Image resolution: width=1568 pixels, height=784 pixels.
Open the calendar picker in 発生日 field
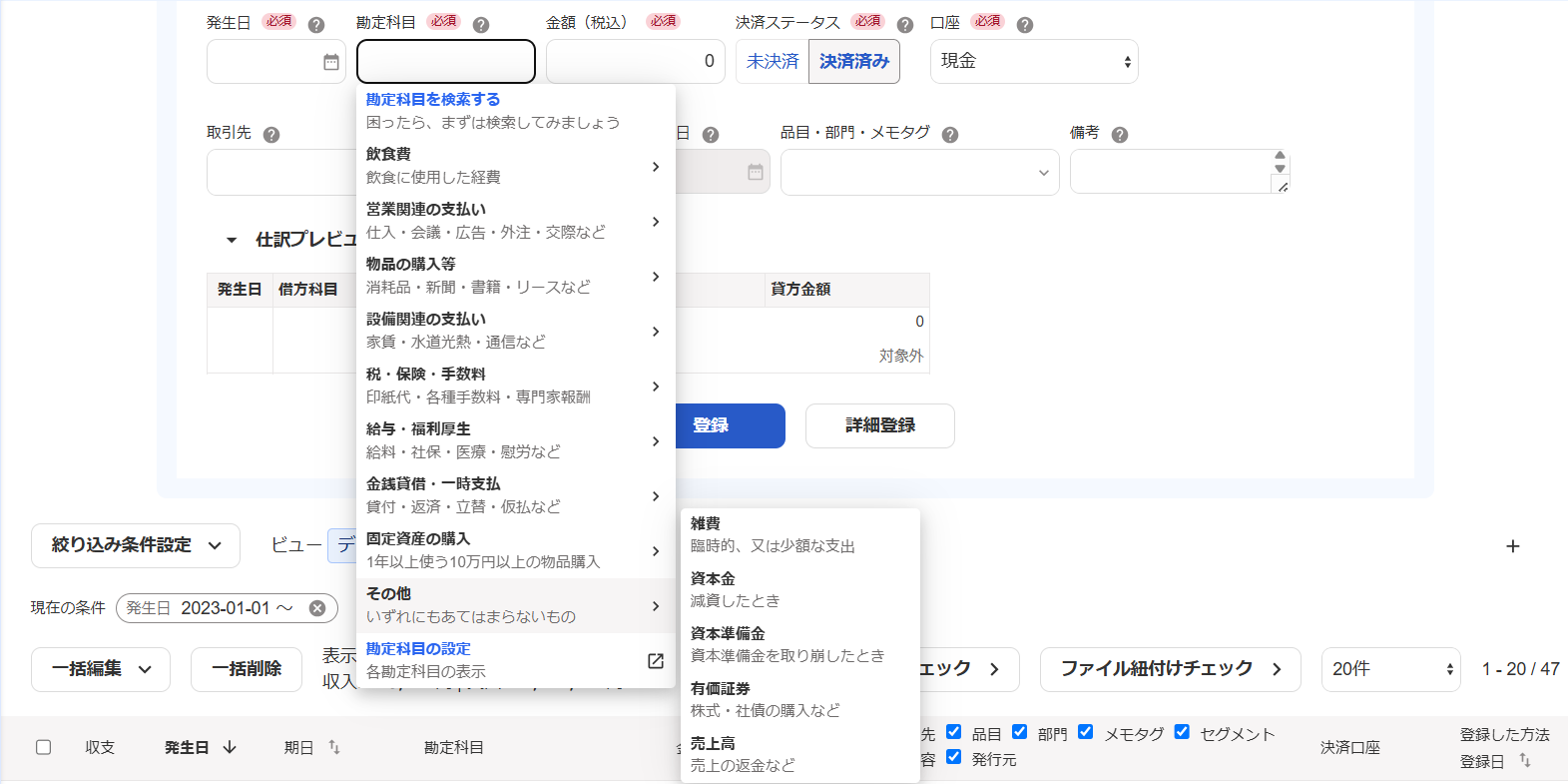tap(331, 62)
